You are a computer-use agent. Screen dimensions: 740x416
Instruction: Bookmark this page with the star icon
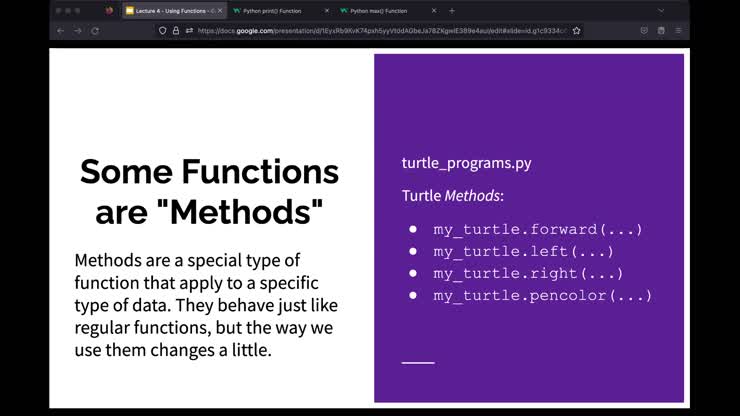(577, 30)
